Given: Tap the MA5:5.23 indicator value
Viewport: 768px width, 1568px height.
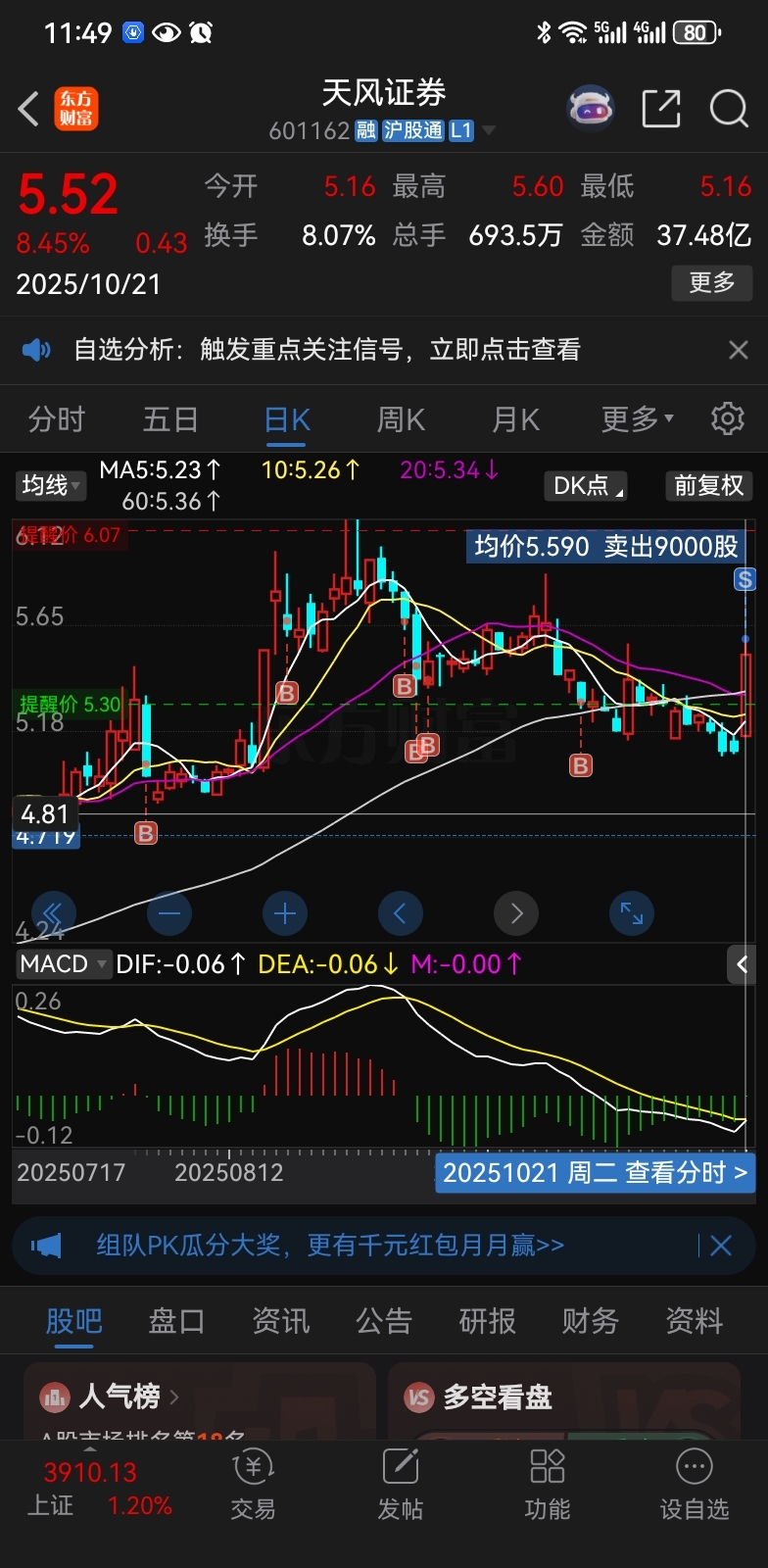Looking at the screenshot, I should [160, 470].
